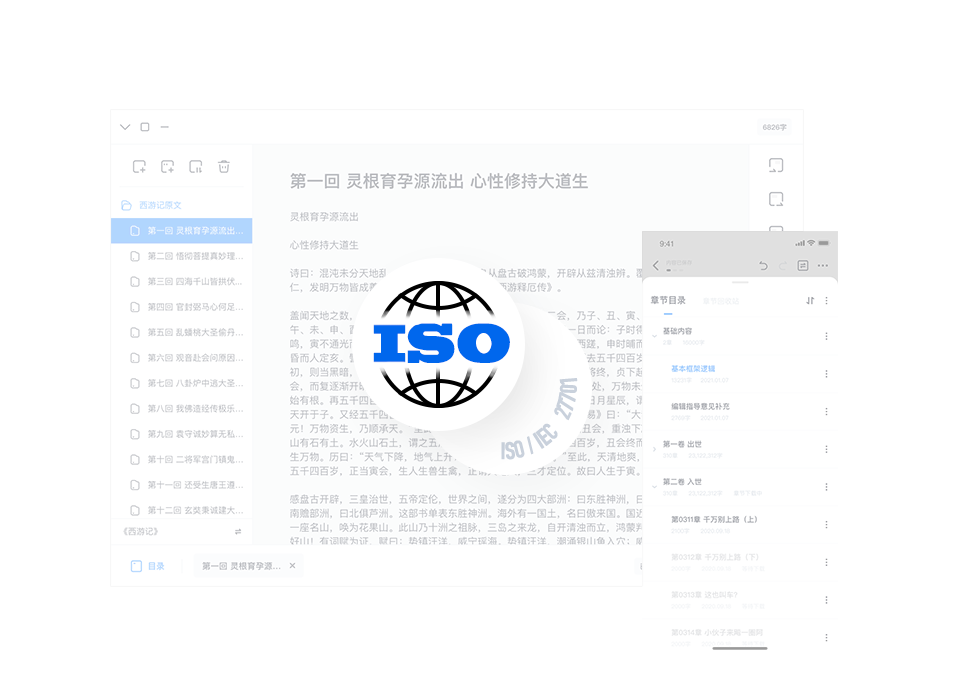Click the trash delete icon in sidebar
Screen dimensions: 960x700
pos(224,167)
